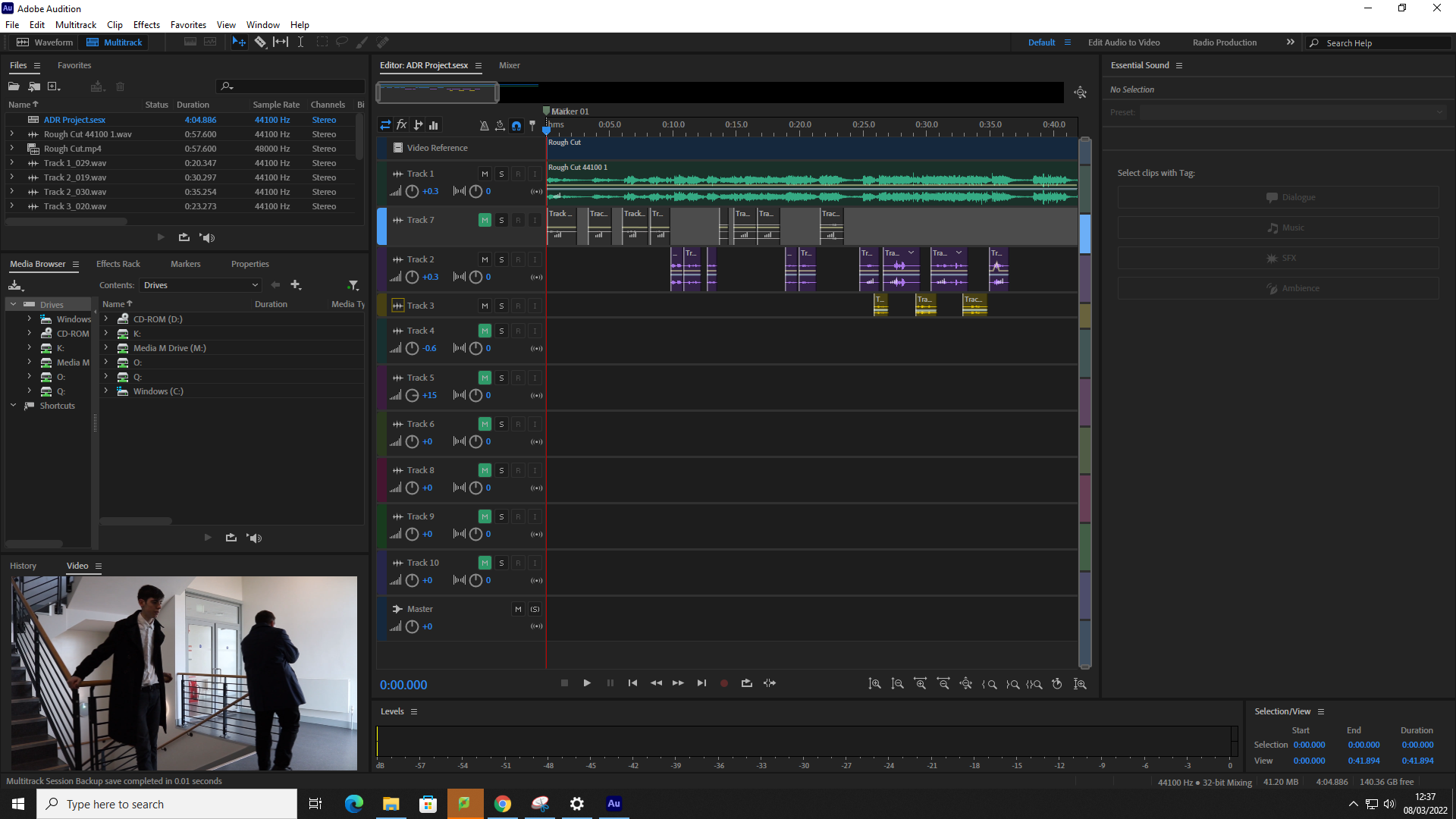Show the fx effects track controls
The width and height of the screenshot is (1456, 819).
pos(402,125)
